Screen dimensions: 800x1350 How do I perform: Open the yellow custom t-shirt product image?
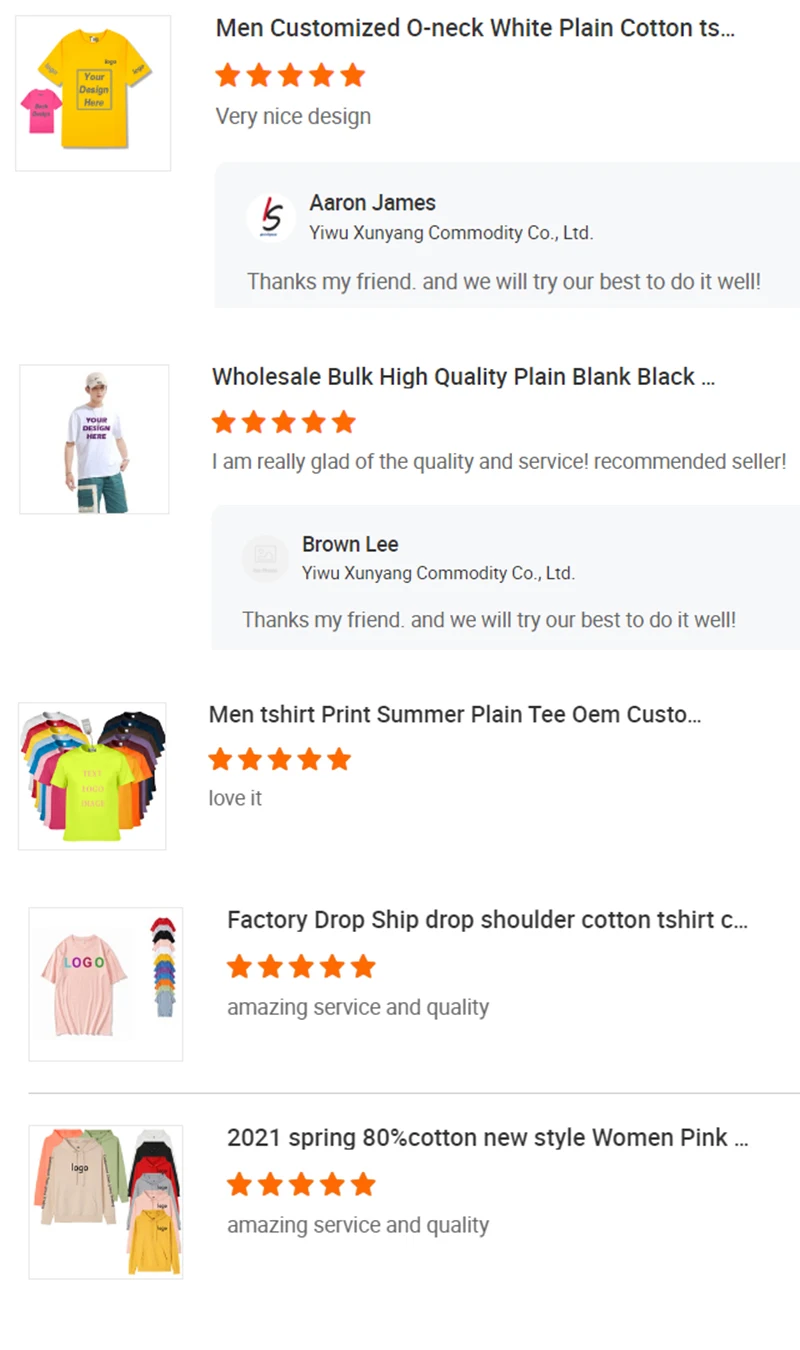pos(93,93)
